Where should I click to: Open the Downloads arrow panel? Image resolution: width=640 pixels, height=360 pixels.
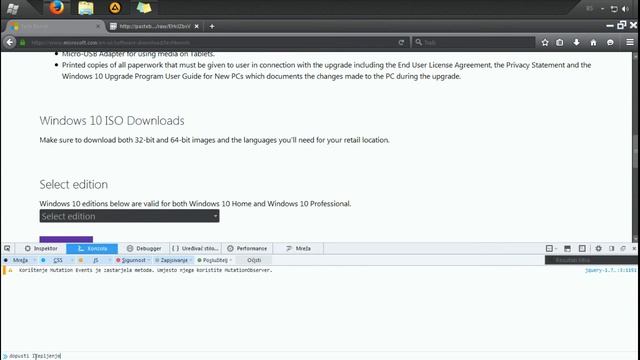click(576, 42)
